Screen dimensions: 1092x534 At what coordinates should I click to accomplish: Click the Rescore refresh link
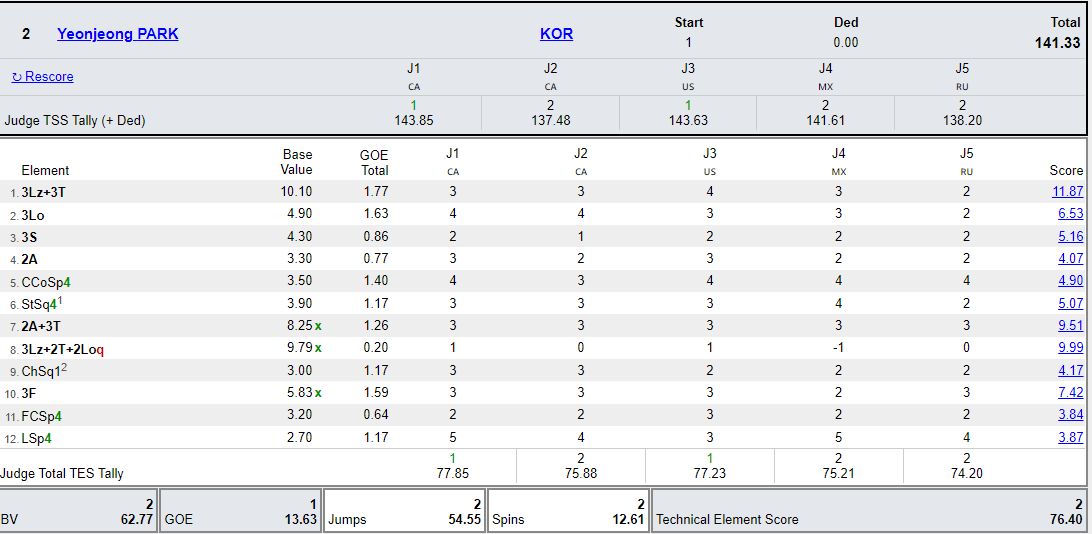pyautogui.click(x=42, y=77)
